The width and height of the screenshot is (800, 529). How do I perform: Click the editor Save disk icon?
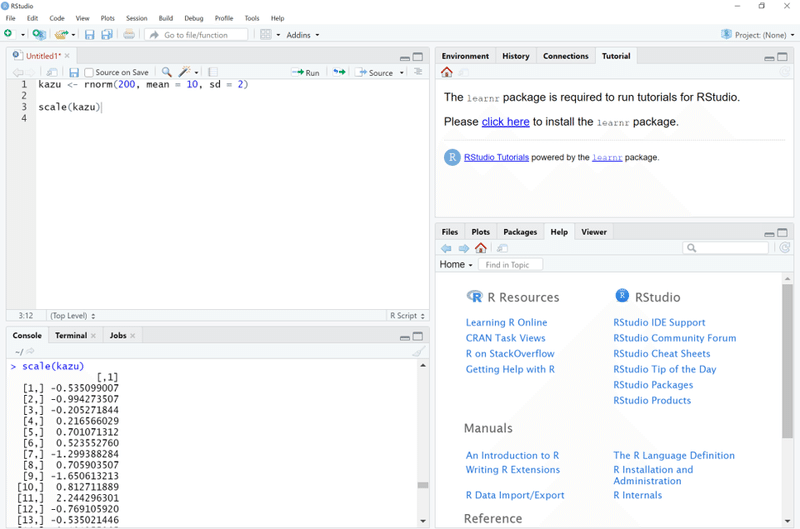tap(74, 72)
